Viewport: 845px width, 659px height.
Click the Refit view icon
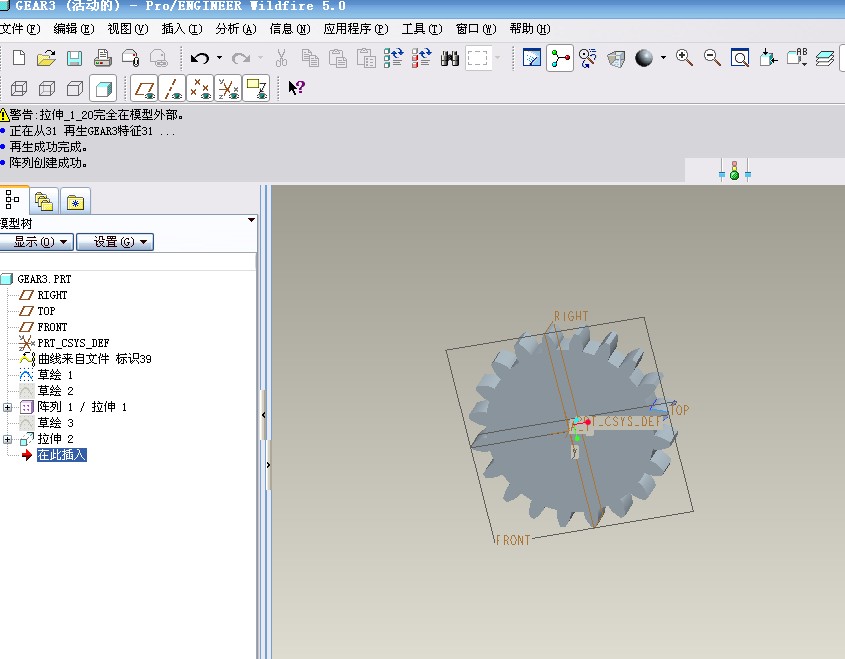tap(740, 58)
